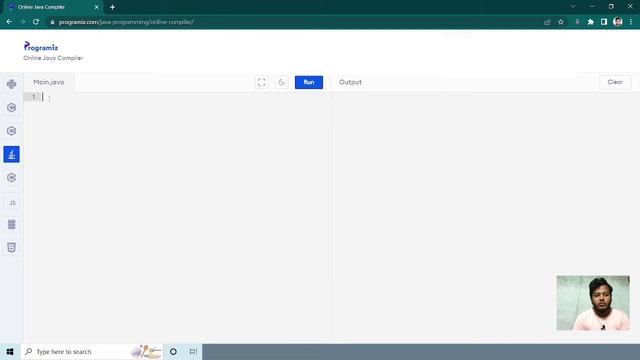640x360 pixels.
Task: Open the Python compiler from sidebar
Action: [11, 84]
